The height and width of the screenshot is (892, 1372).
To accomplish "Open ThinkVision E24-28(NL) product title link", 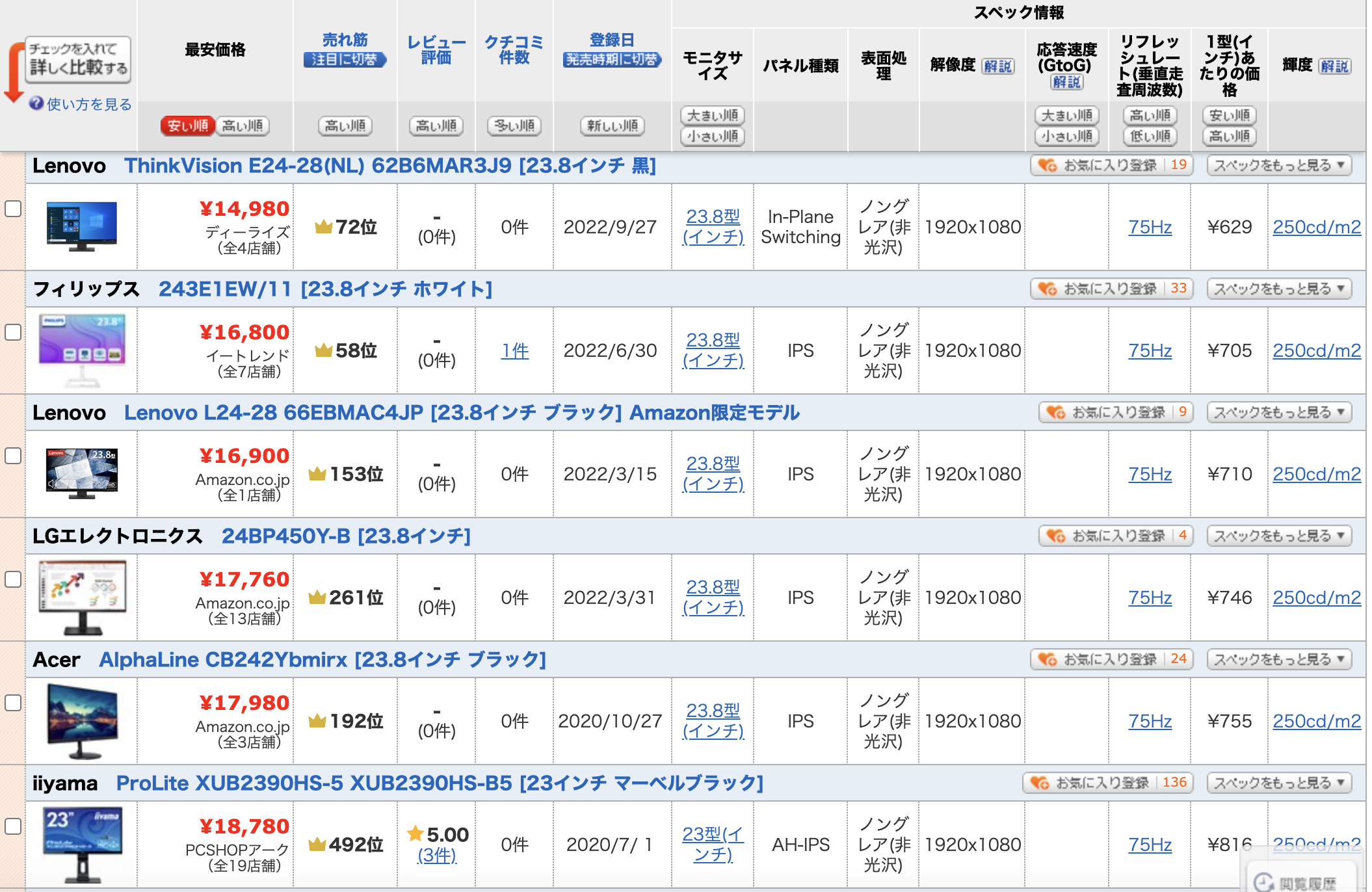I will tap(390, 166).
